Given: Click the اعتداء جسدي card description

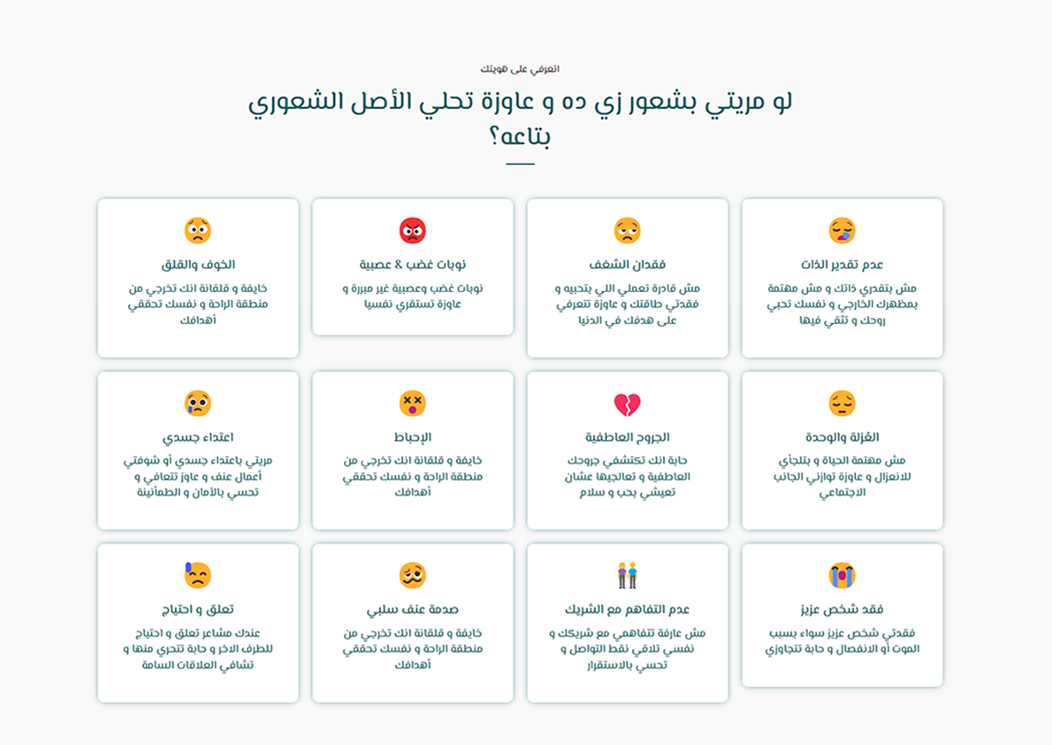Looking at the screenshot, I should [x=198, y=476].
